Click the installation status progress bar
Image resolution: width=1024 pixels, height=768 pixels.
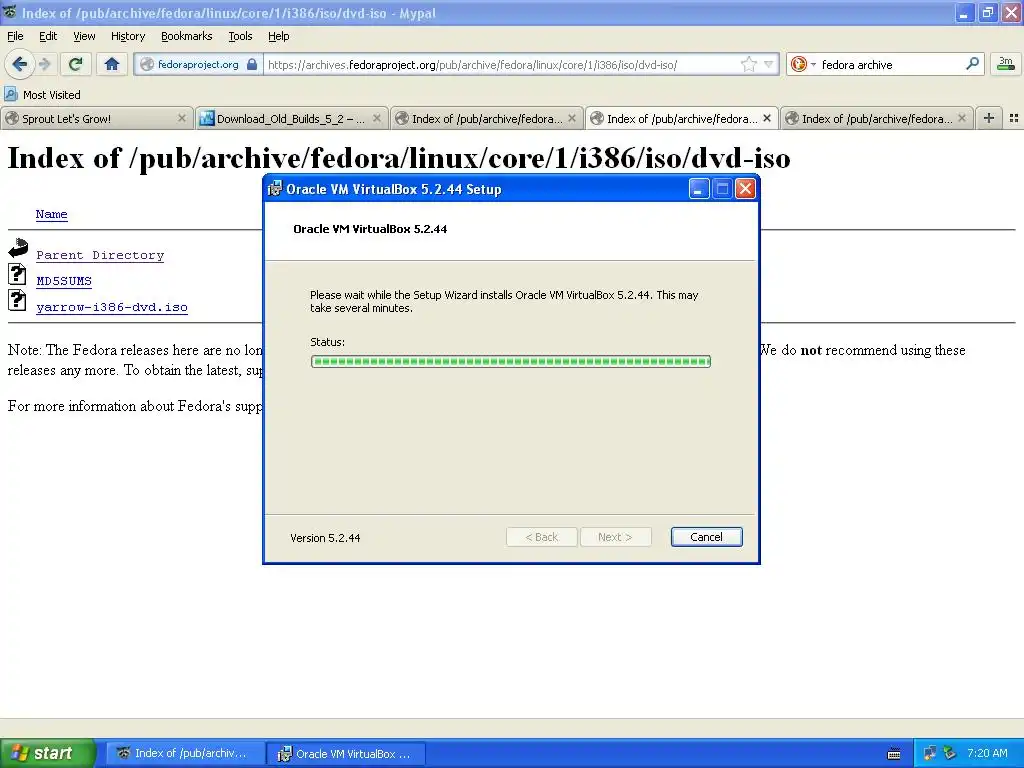point(511,361)
